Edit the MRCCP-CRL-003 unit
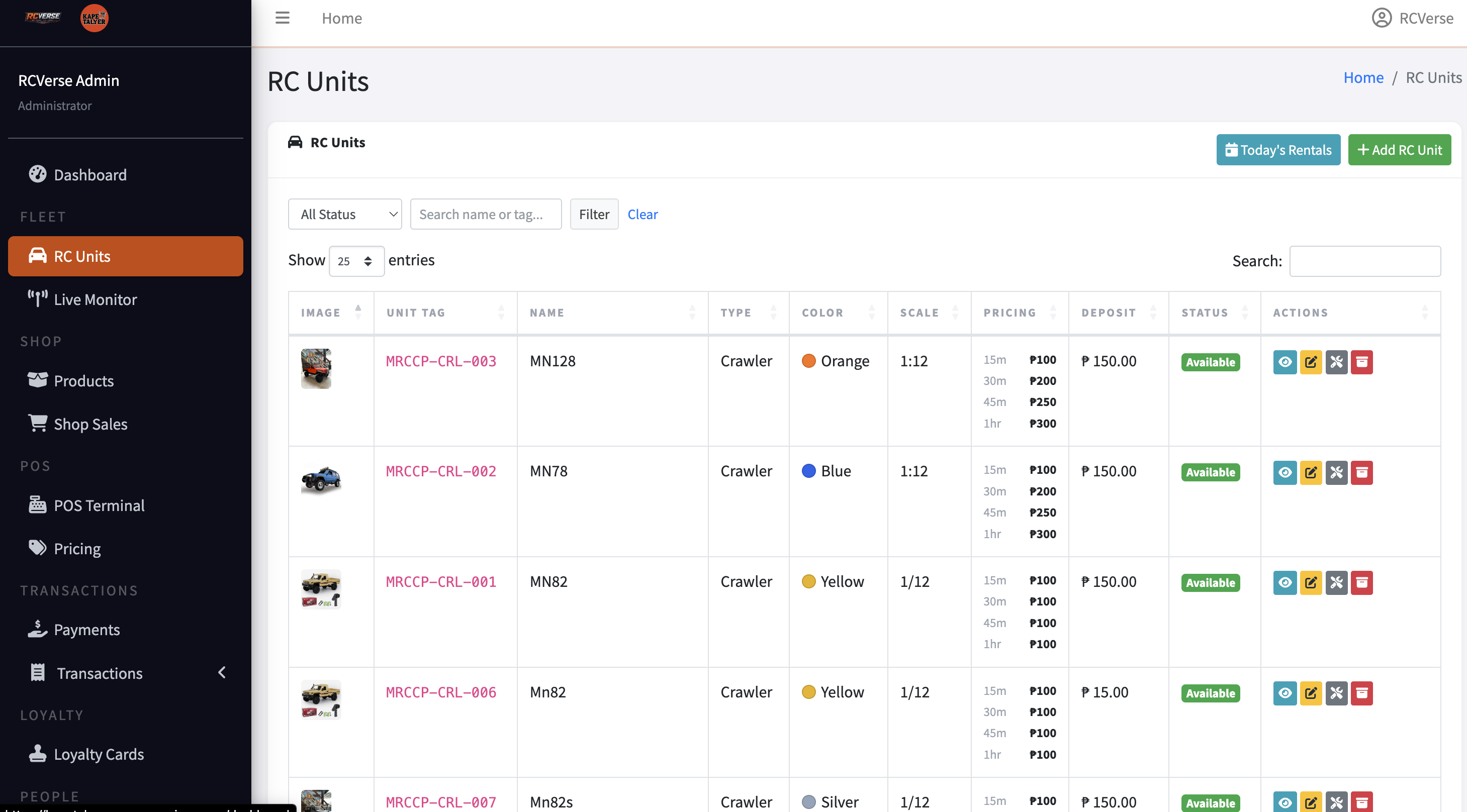 pos(1310,362)
